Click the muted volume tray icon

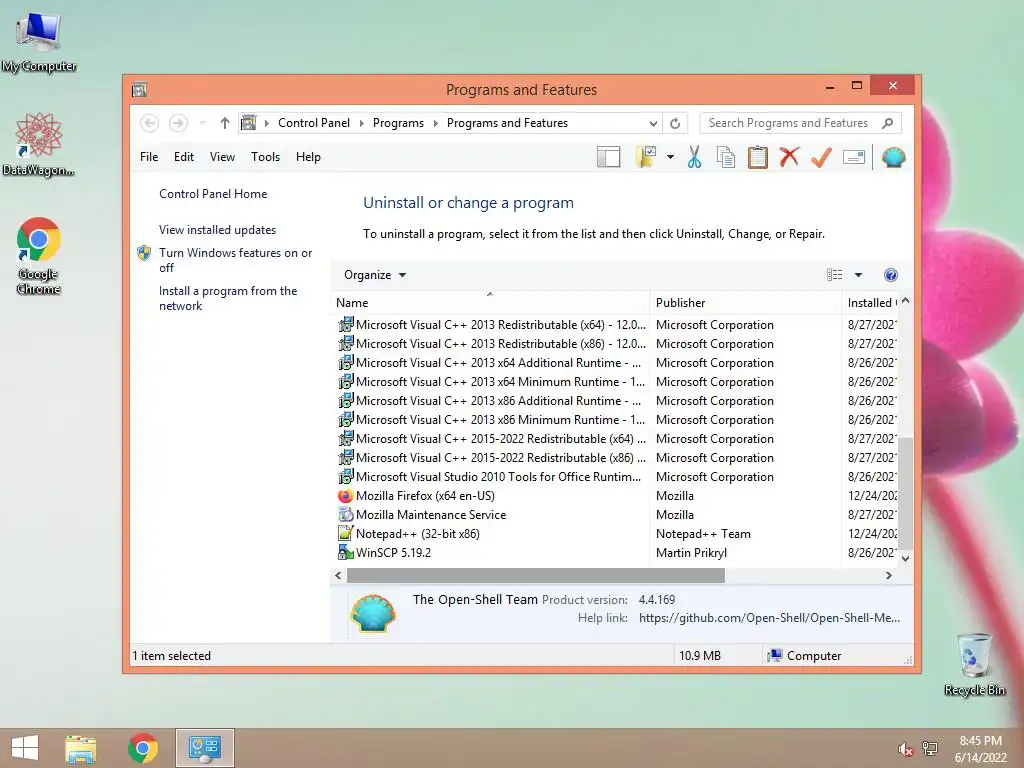(x=905, y=749)
